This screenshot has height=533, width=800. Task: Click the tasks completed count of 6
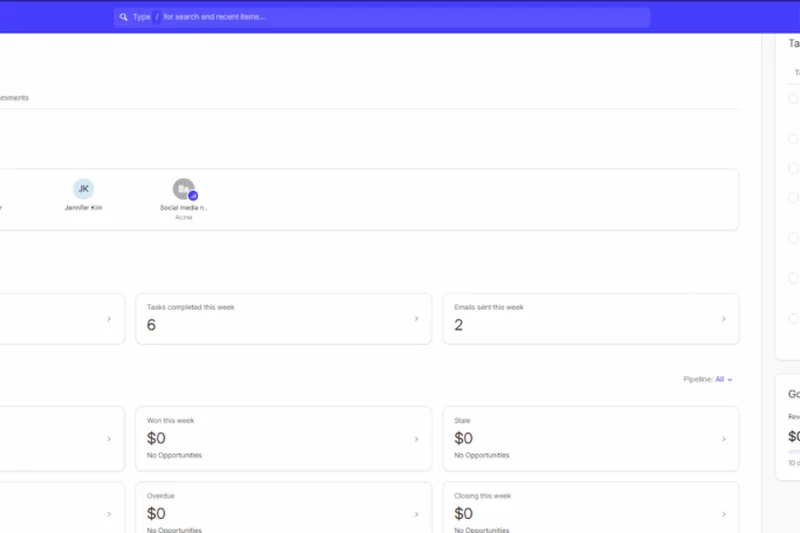[151, 325]
